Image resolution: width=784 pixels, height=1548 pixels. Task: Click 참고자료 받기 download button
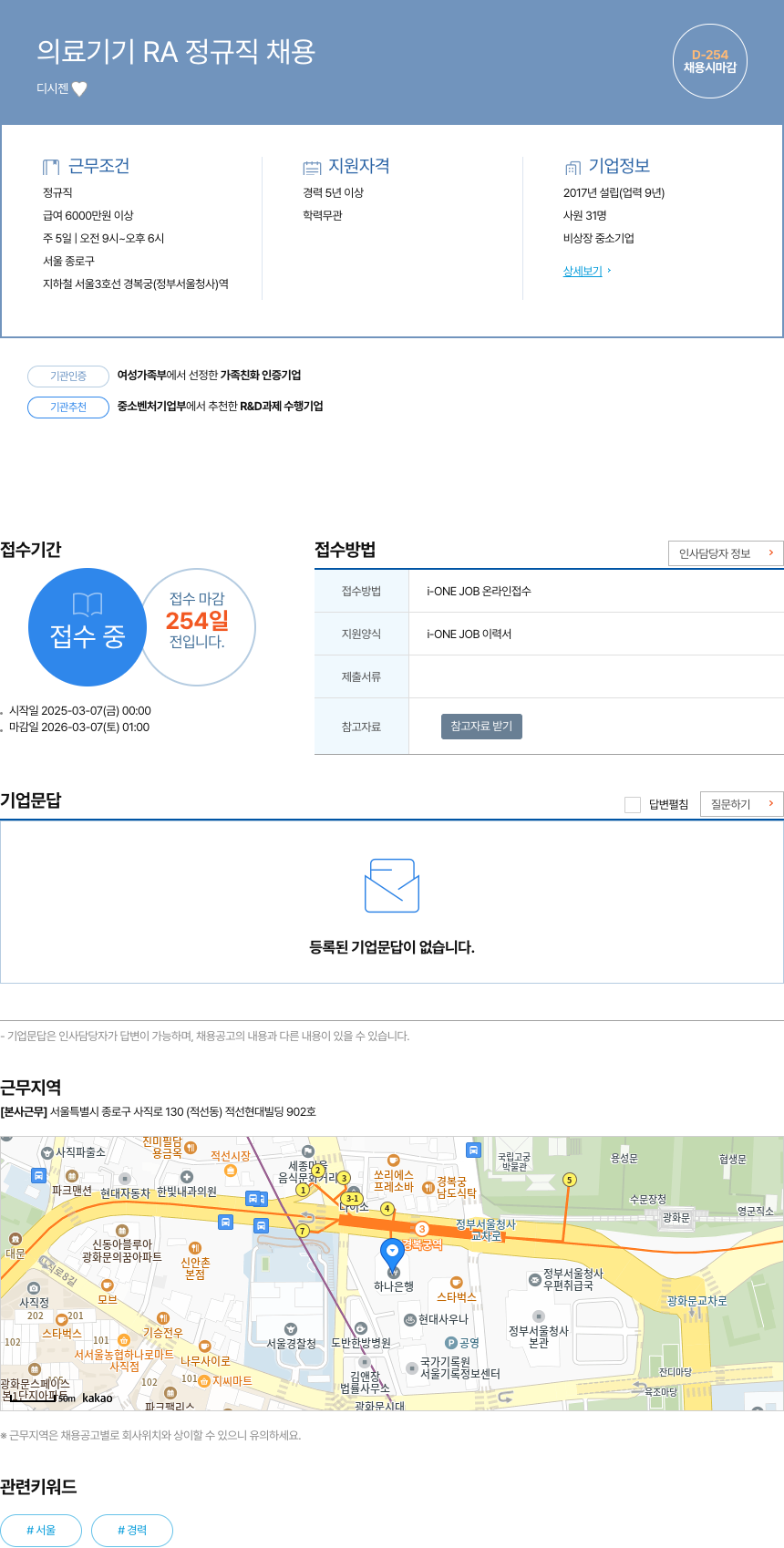481,727
